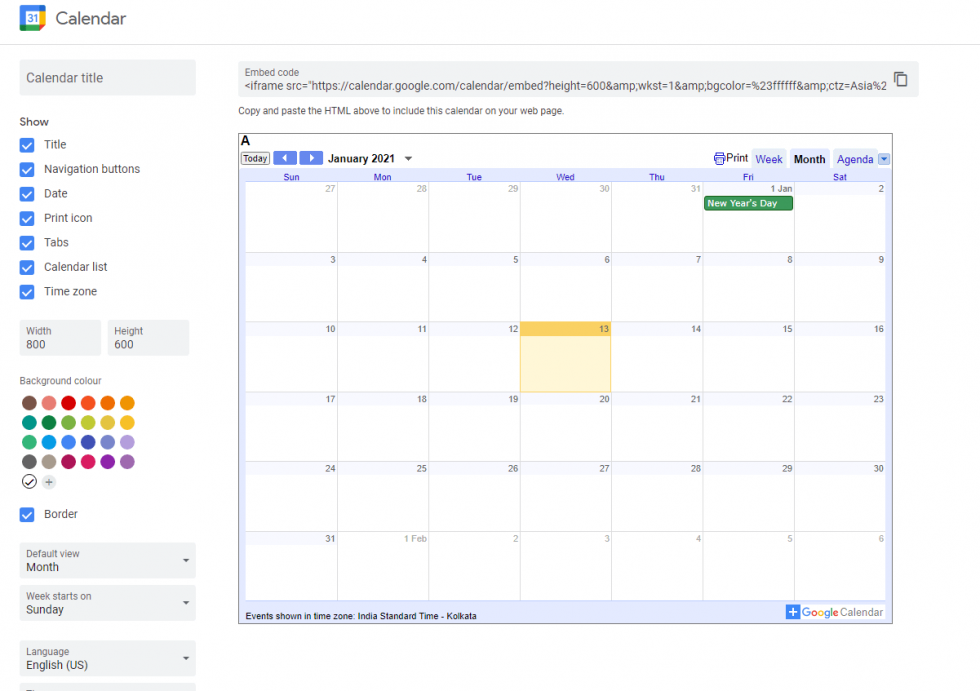Viewport: 980px width, 691px height.
Task: Click the Height field showing 600
Action: (x=148, y=338)
